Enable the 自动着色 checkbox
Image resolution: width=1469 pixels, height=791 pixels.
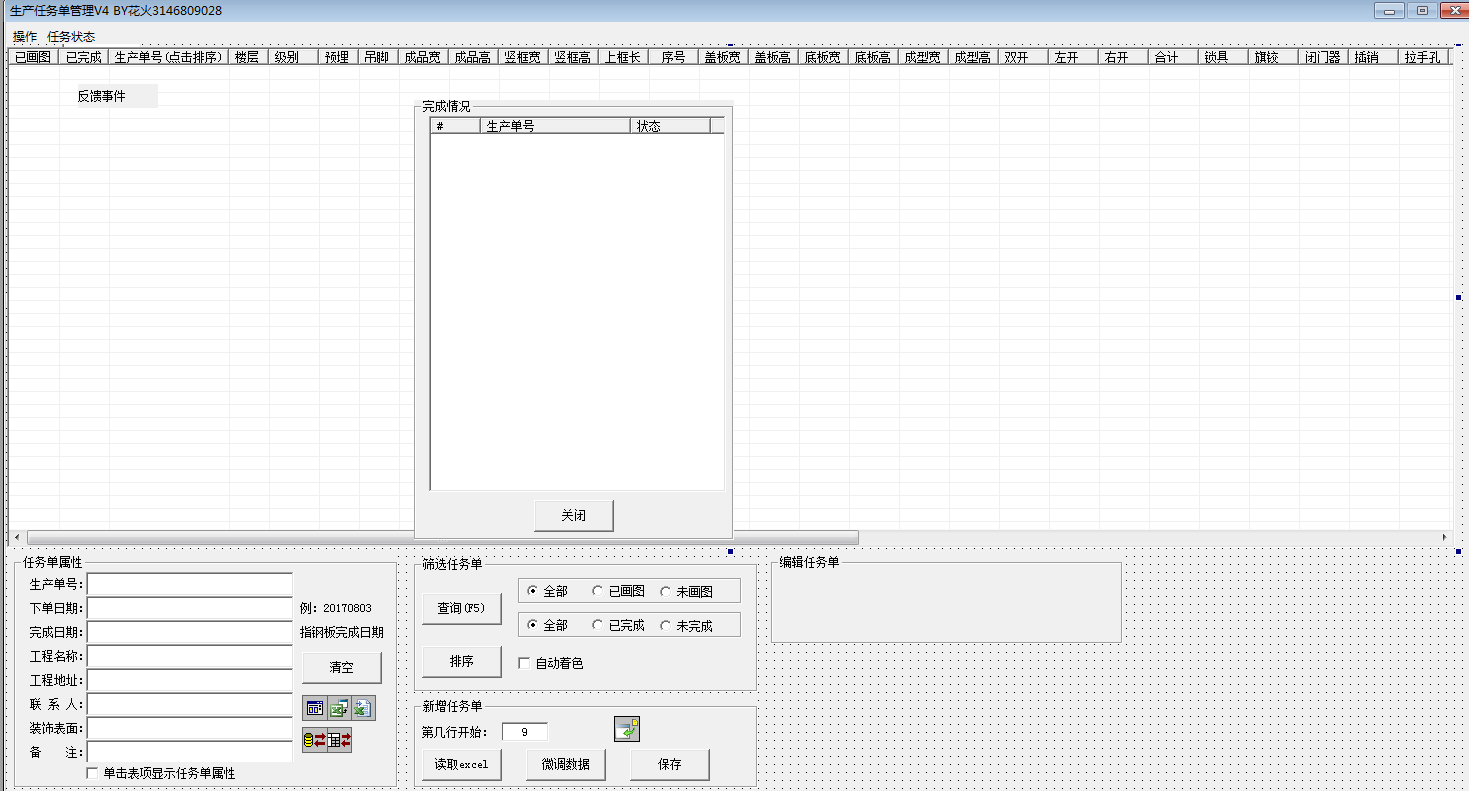point(524,663)
